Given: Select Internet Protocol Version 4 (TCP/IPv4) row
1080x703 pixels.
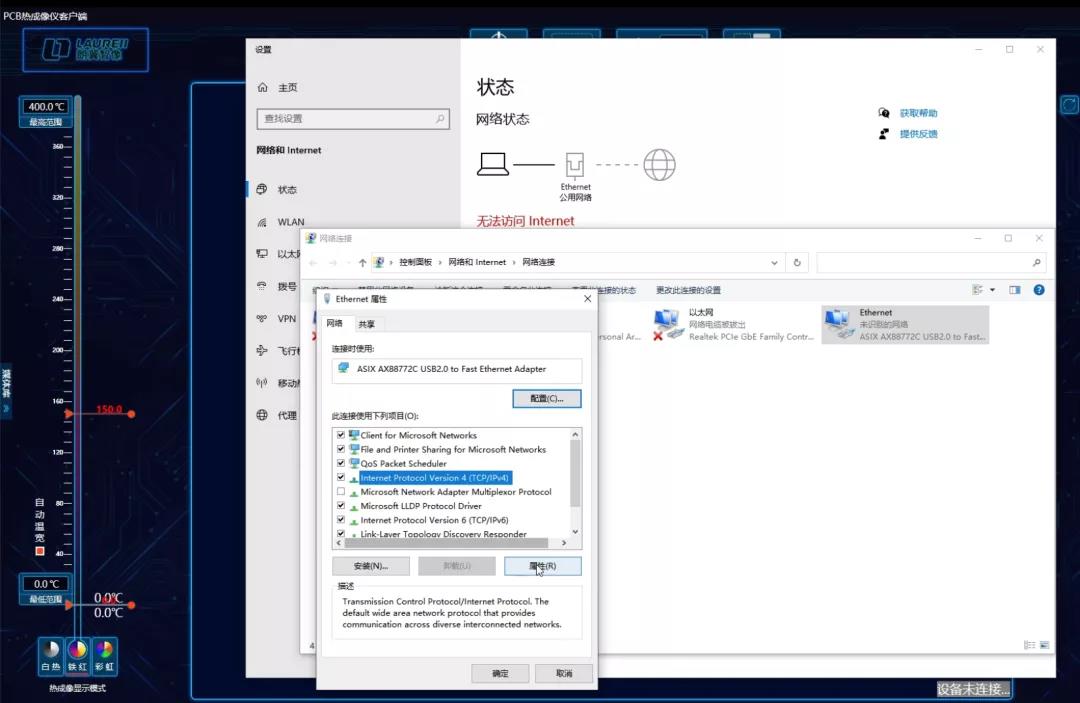Looking at the screenshot, I should [x=435, y=478].
